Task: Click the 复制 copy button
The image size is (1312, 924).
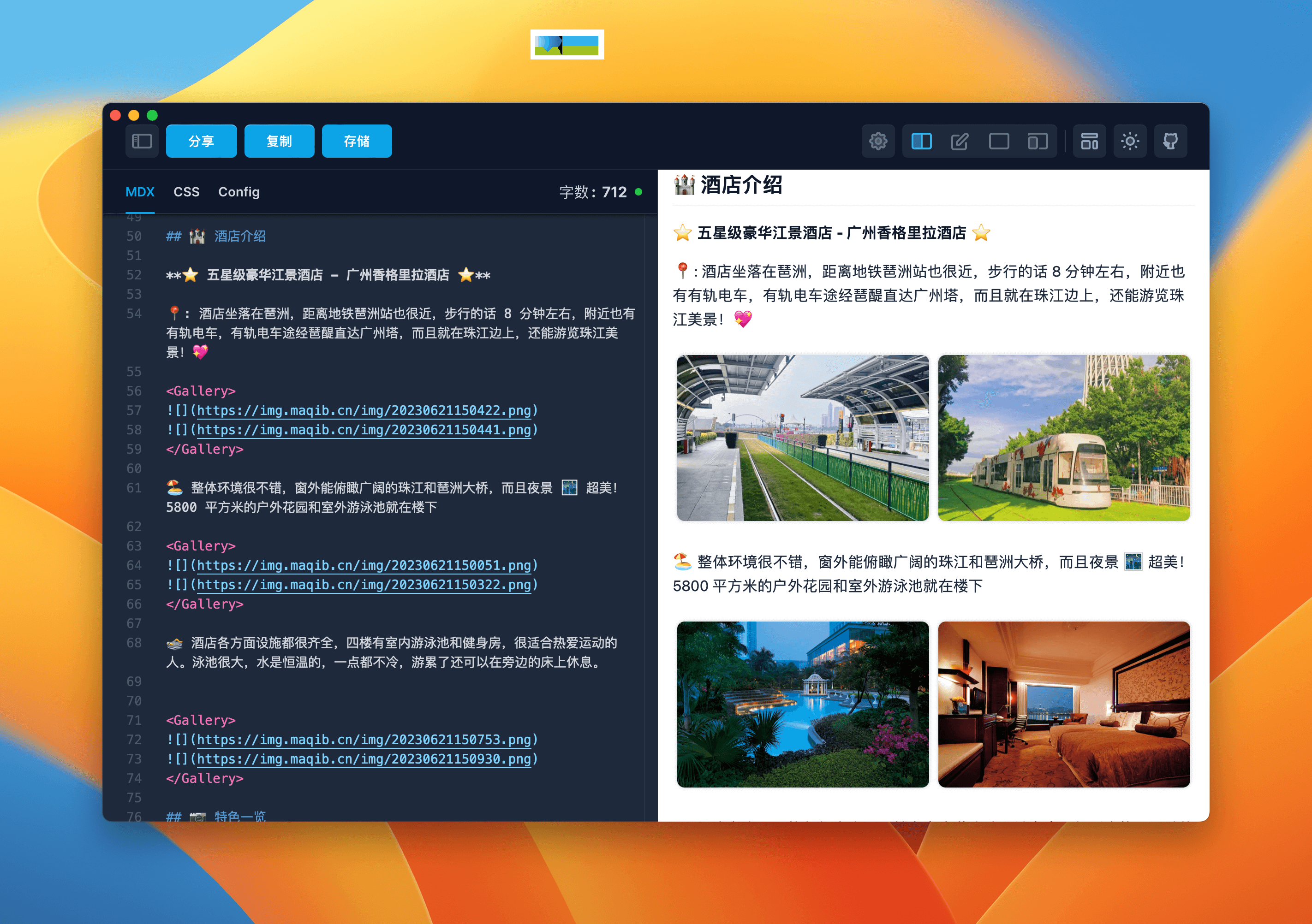Action: pos(279,141)
